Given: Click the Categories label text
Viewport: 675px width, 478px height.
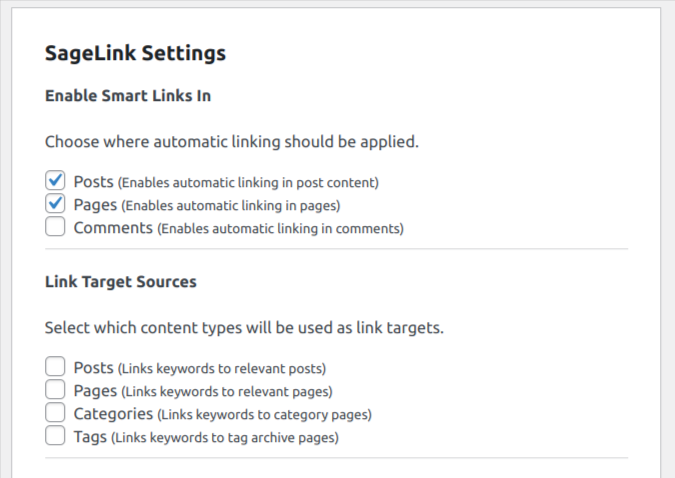Looking at the screenshot, I should (x=113, y=414).
